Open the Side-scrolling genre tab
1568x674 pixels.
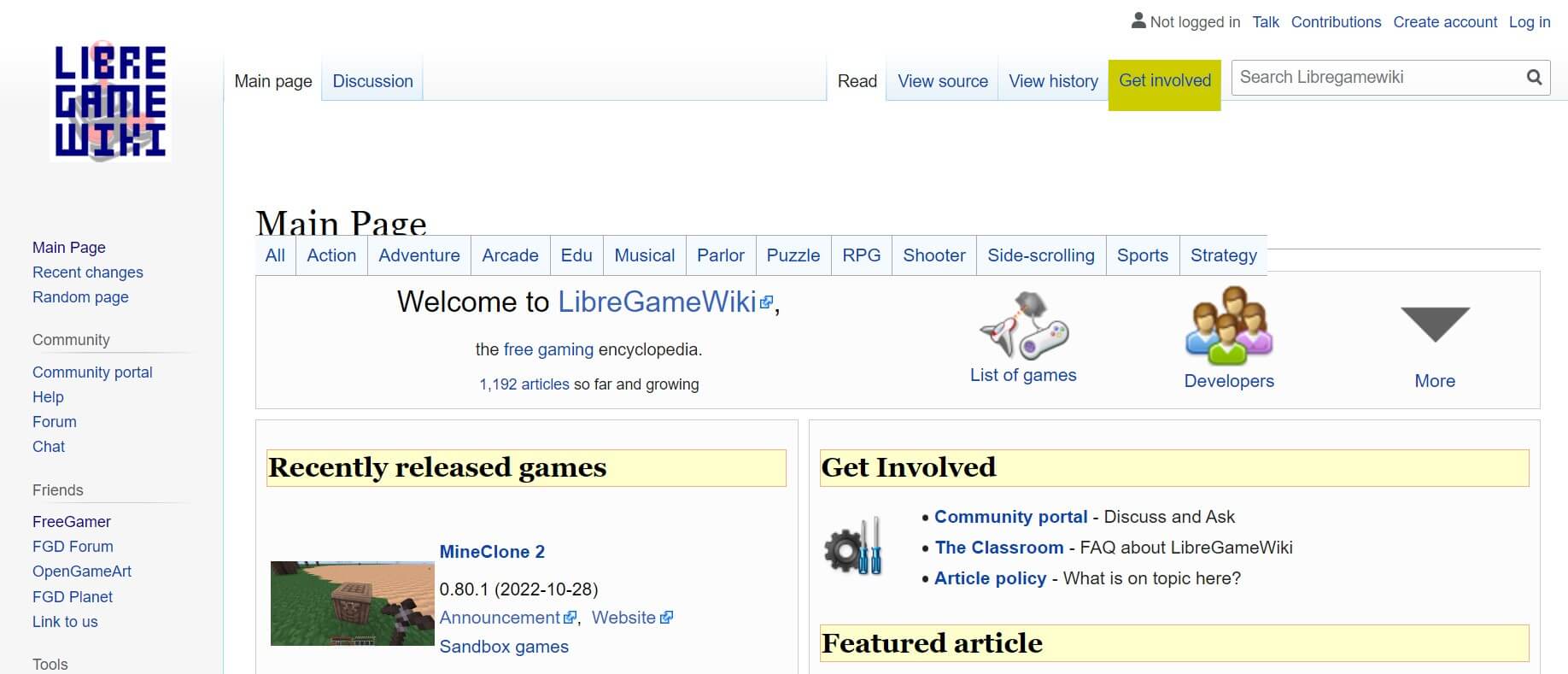pyautogui.click(x=1041, y=255)
